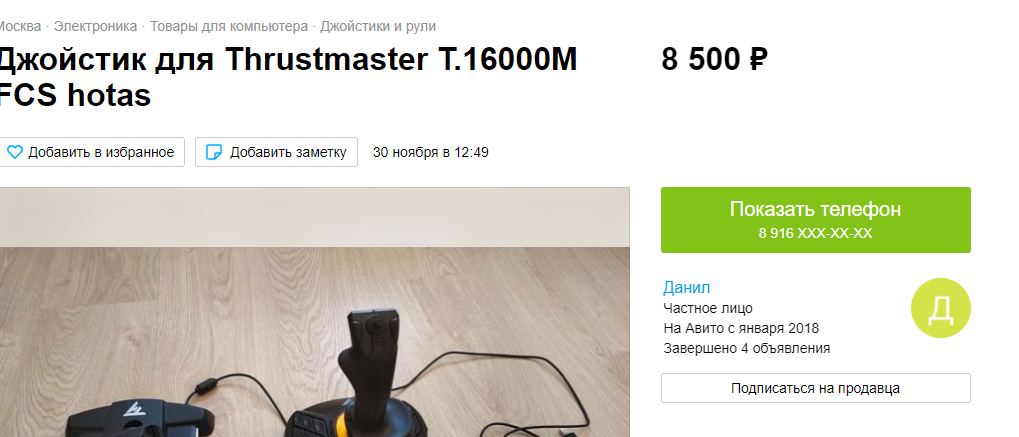Click the 8 500 ₽ price

coord(714,60)
